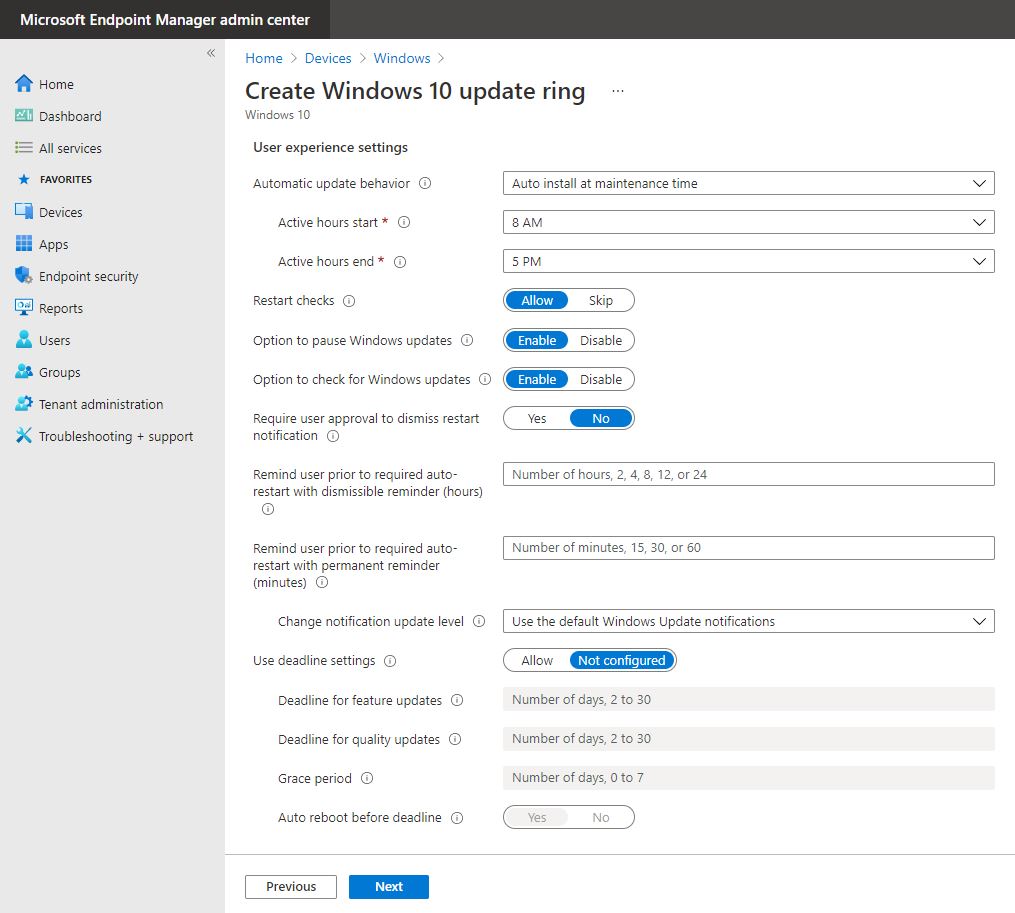Click the Previous button
This screenshot has height=913, width=1015.
pos(291,886)
